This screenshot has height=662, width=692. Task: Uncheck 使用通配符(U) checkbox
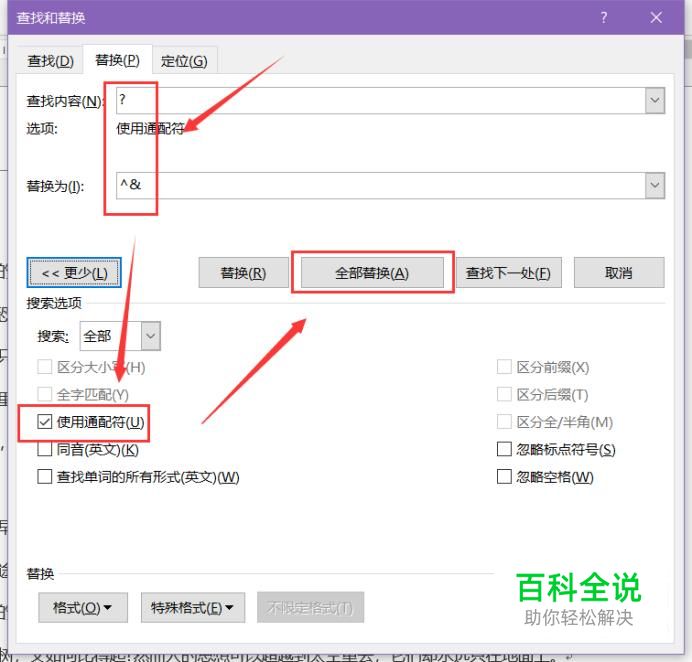pos(45,422)
